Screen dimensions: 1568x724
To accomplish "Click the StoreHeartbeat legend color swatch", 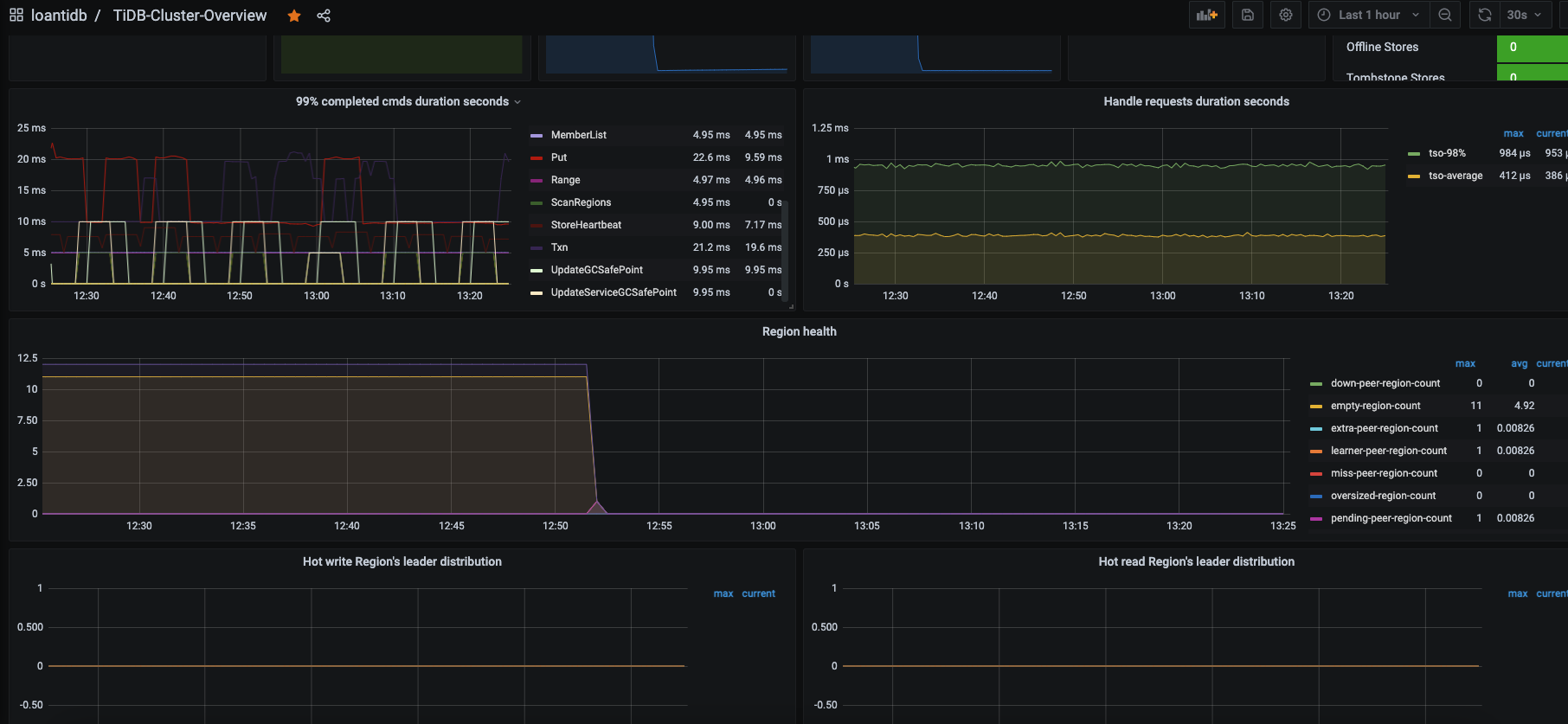I will pos(537,225).
